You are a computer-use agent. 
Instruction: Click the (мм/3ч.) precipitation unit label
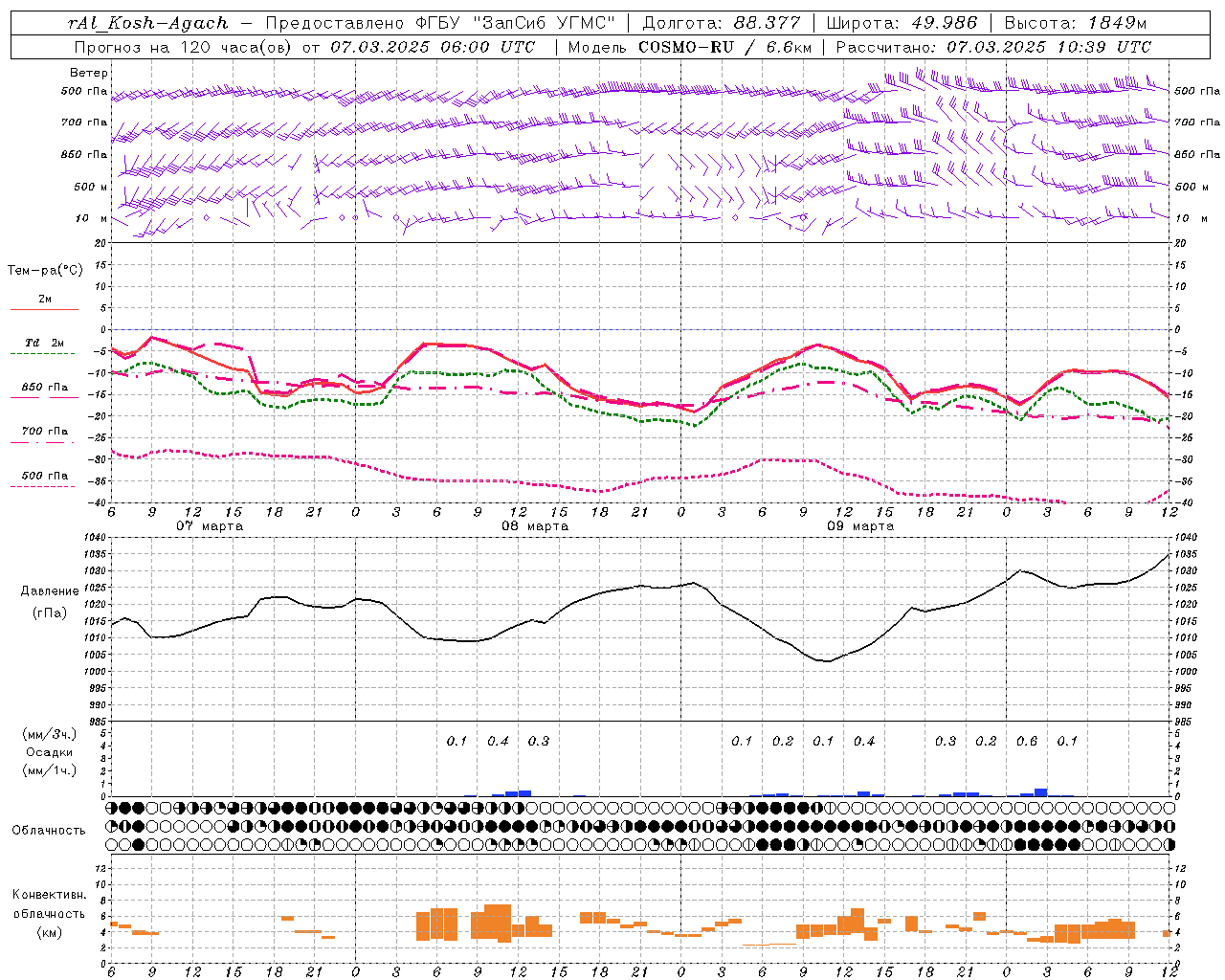pos(50,734)
